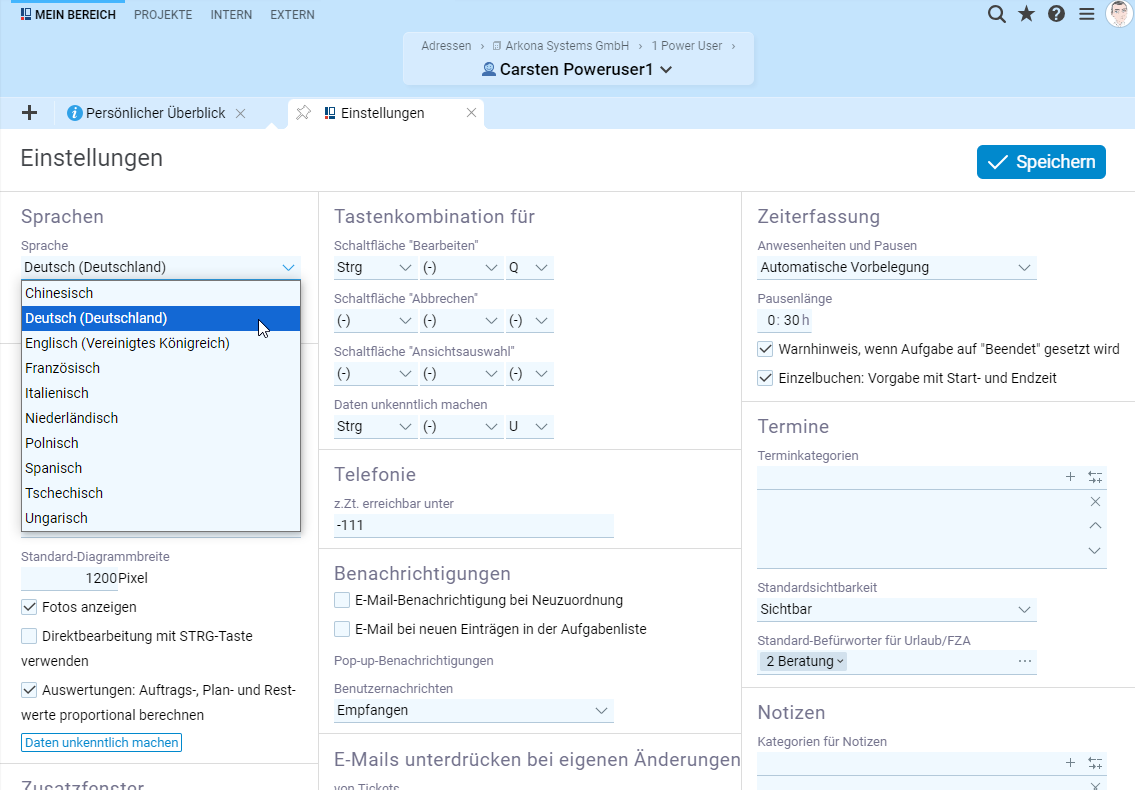Open favorites star icon
The width and height of the screenshot is (1135, 790).
pyautogui.click(x=1026, y=14)
